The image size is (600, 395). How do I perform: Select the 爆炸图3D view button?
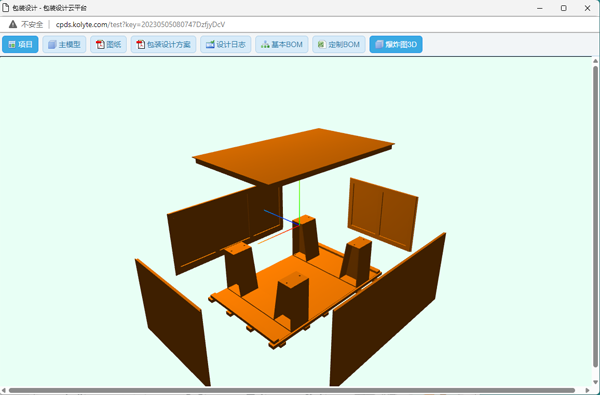point(396,44)
